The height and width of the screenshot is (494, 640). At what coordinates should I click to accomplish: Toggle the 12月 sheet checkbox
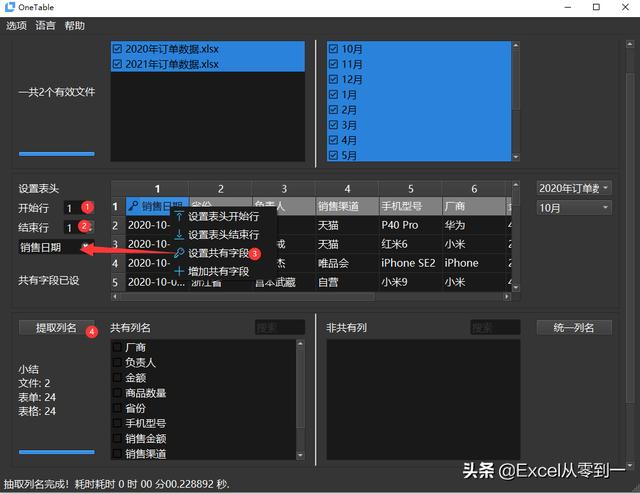[x=333, y=79]
